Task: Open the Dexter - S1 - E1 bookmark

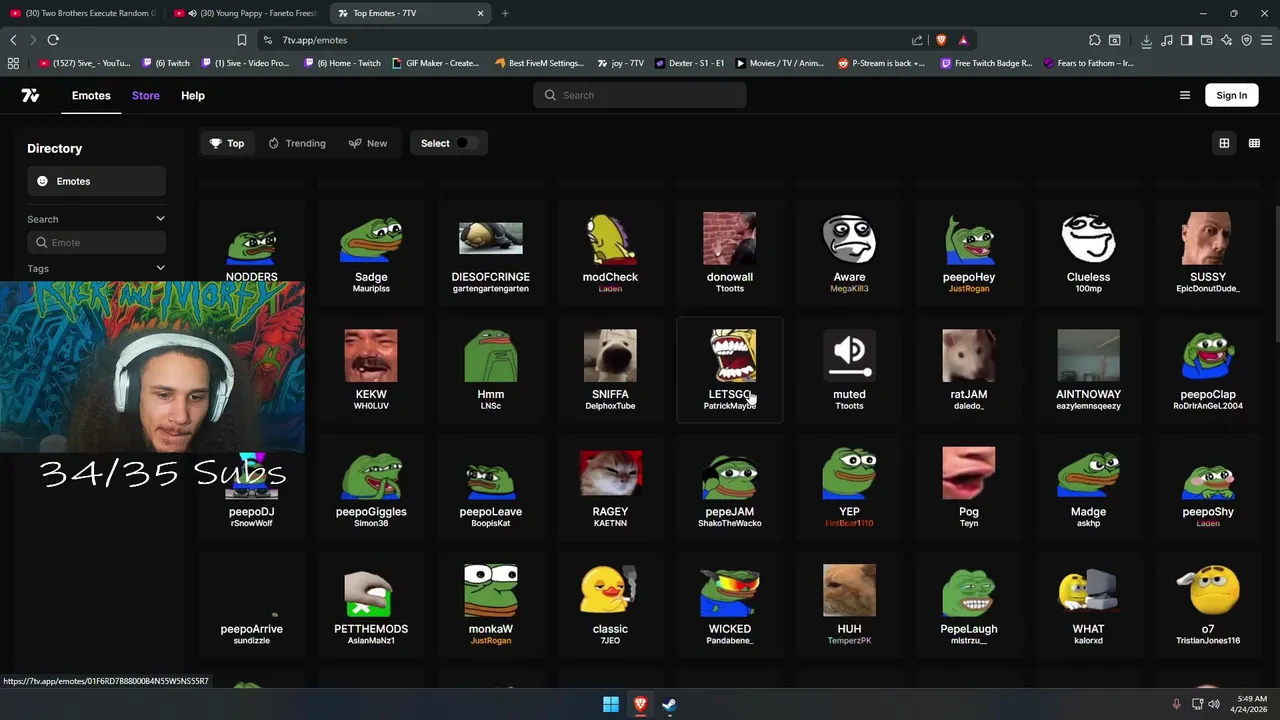Action: tap(690, 63)
